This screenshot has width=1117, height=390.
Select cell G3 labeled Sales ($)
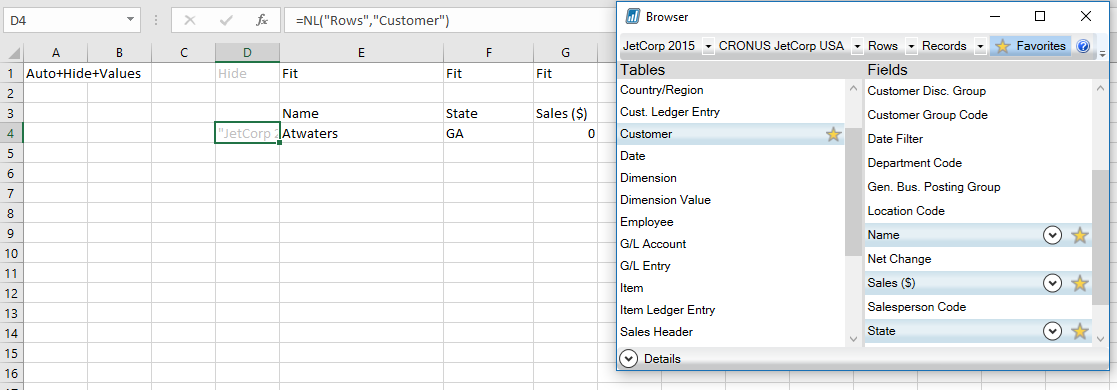point(566,113)
